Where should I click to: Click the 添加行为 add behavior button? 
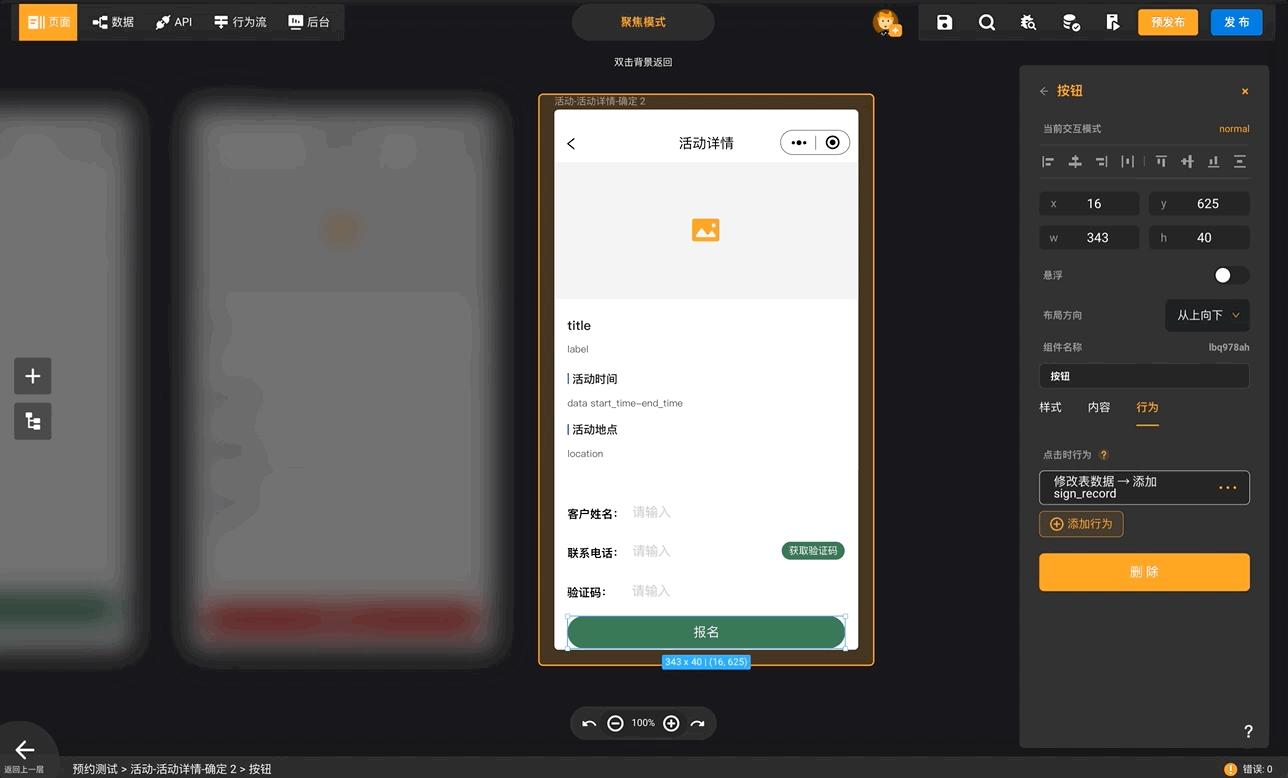[x=1081, y=523]
